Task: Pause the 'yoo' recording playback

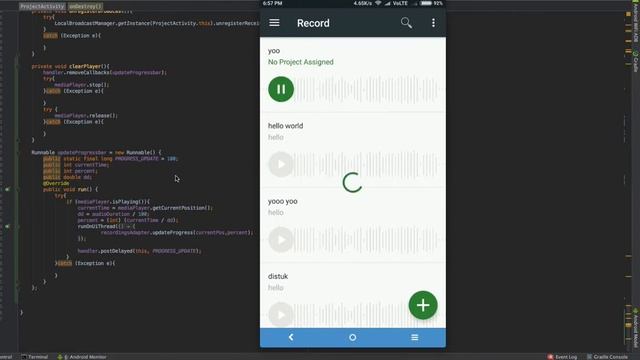Action: [x=281, y=89]
